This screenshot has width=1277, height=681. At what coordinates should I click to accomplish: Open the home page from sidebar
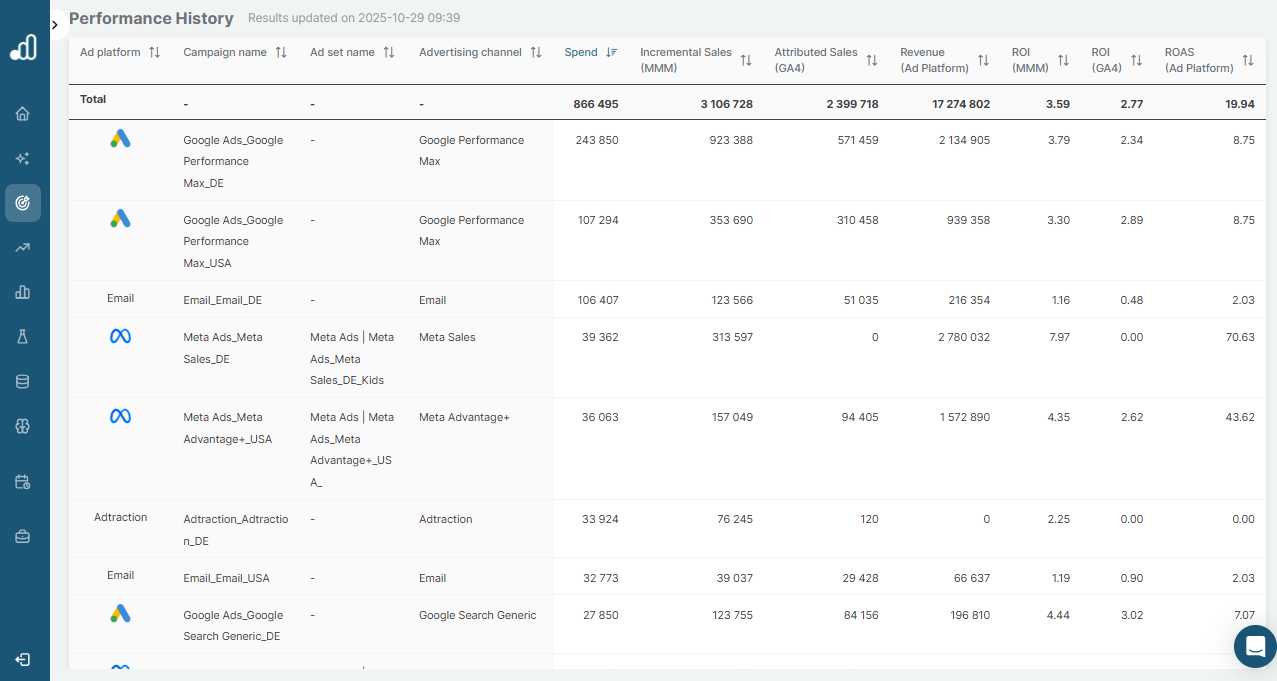(x=22, y=113)
